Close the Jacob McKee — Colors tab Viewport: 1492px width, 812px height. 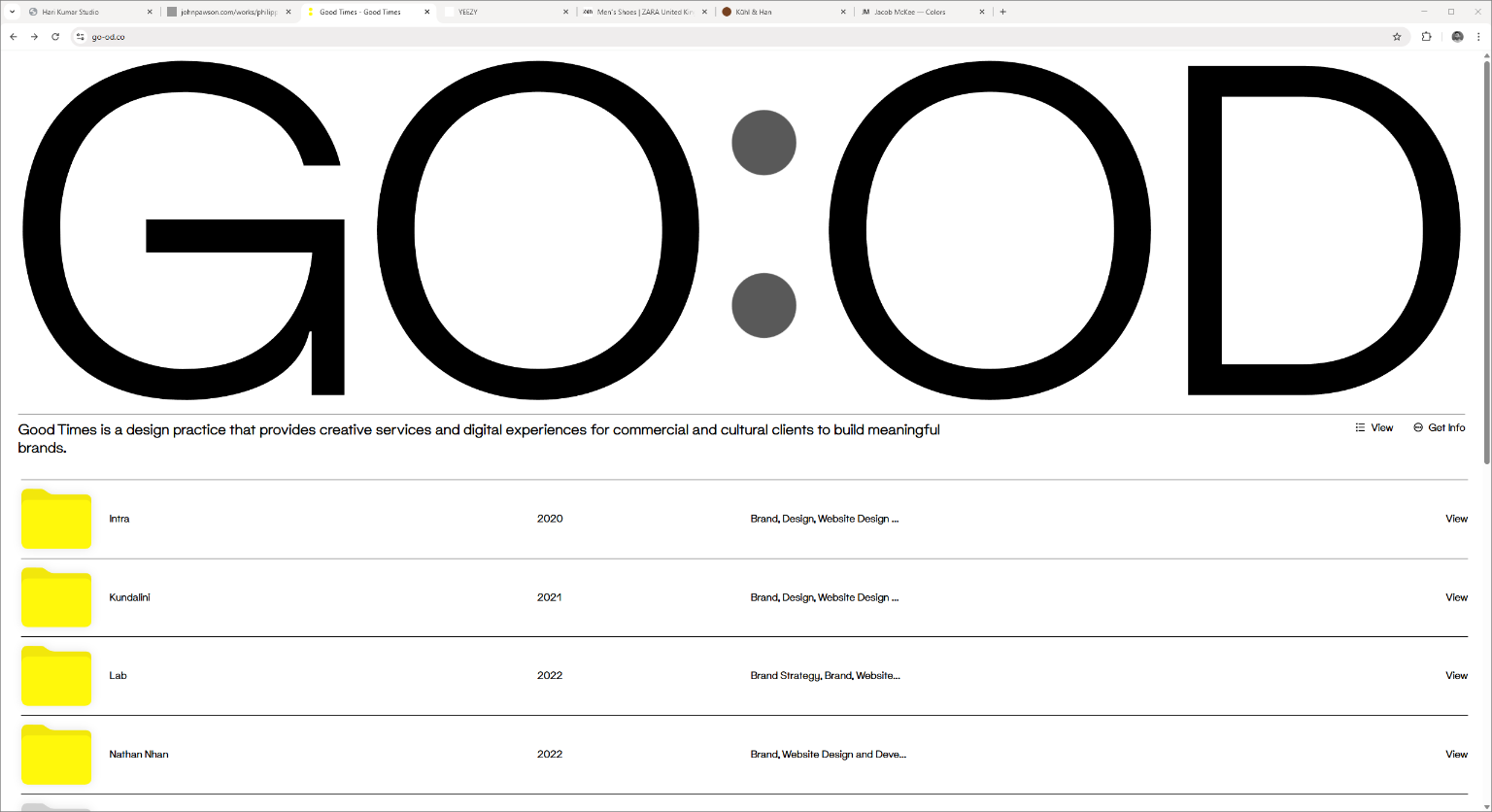[982, 12]
